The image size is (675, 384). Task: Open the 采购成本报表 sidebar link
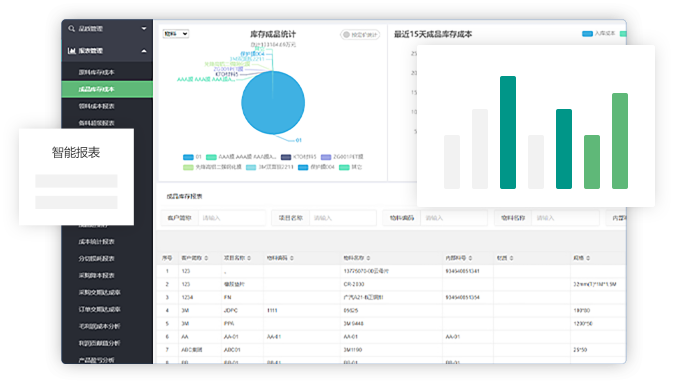coord(96,275)
